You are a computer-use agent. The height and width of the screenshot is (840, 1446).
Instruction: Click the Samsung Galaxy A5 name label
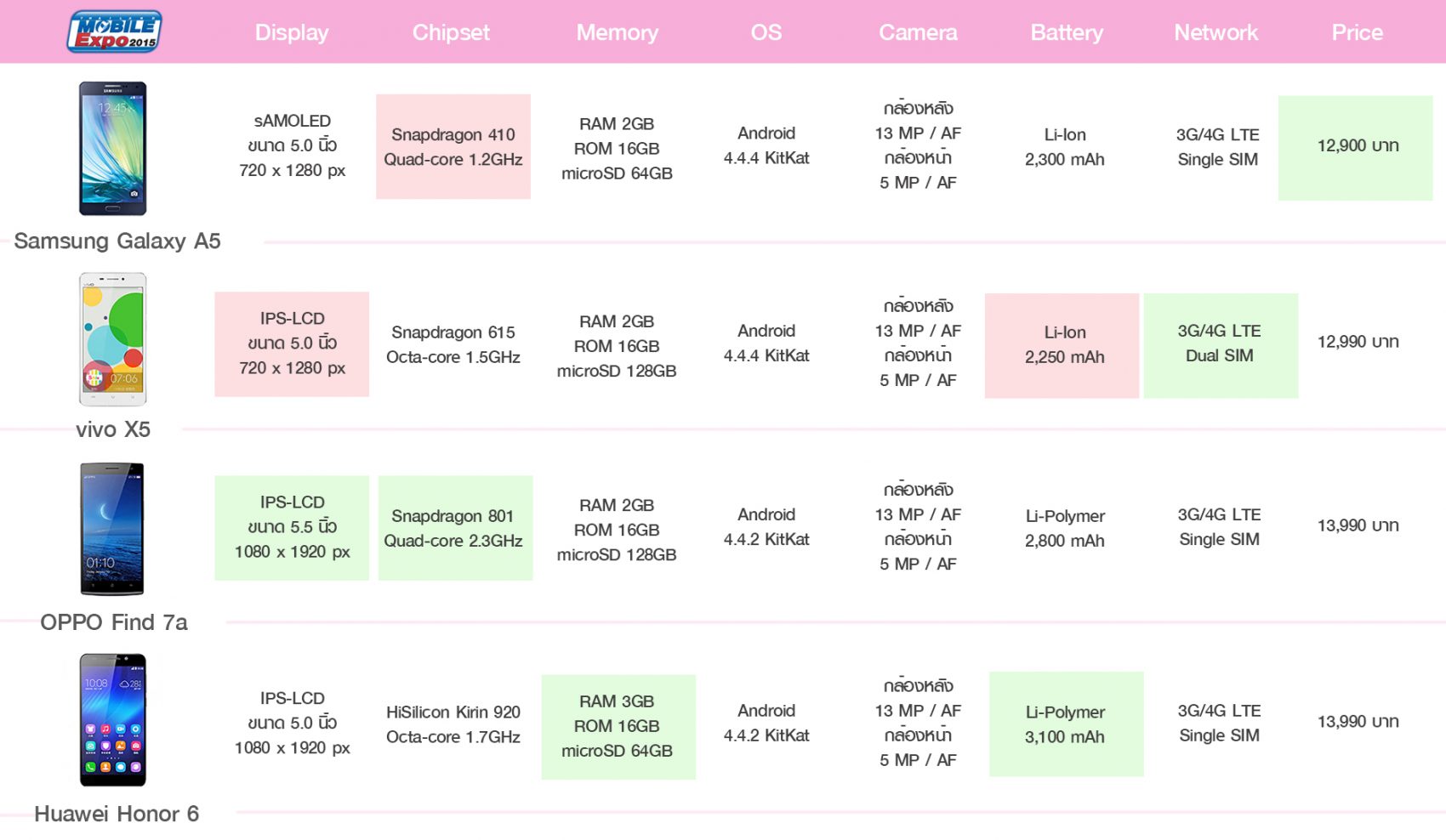coord(117,241)
